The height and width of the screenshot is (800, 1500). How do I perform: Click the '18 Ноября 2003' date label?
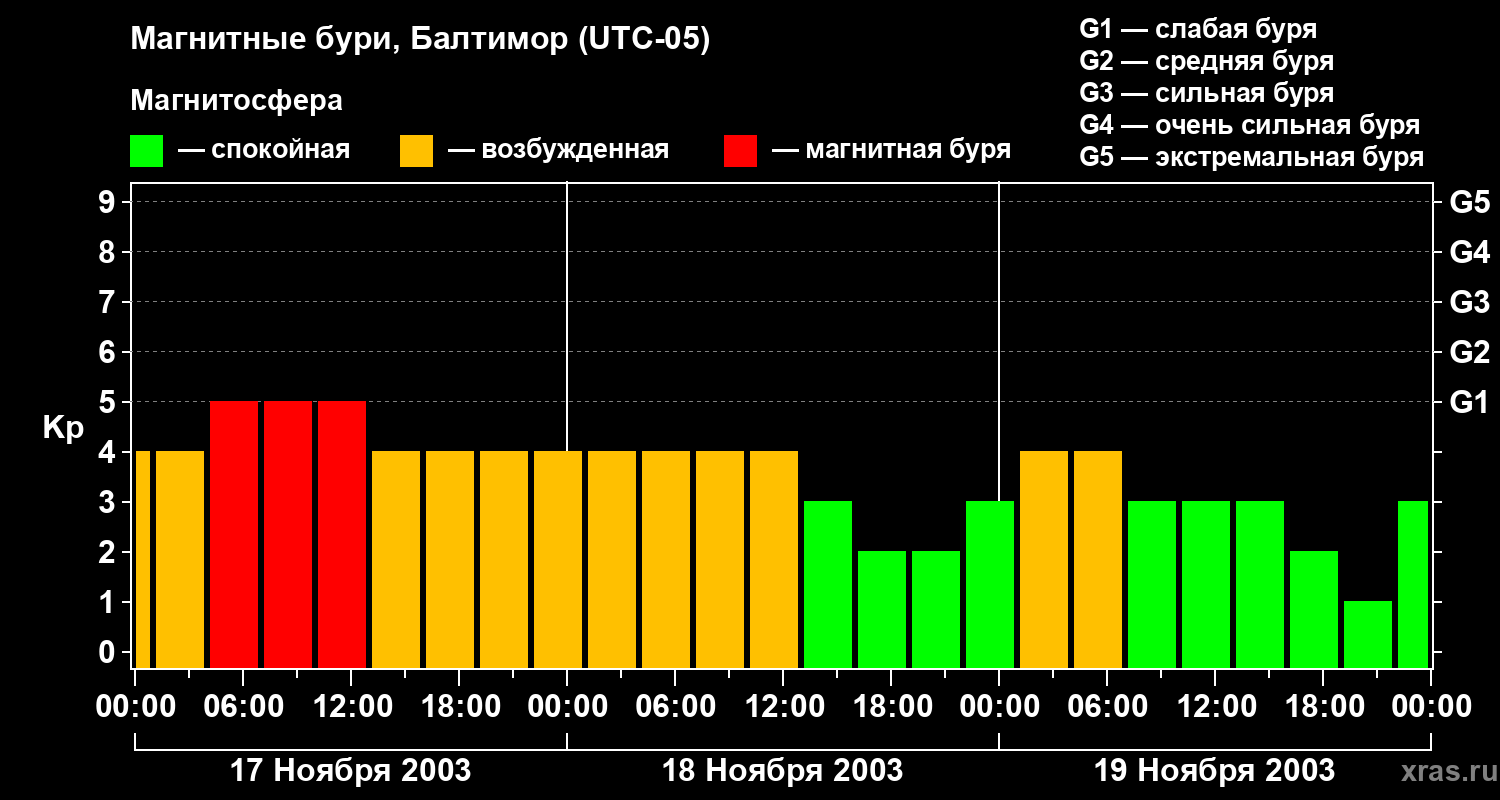[x=782, y=770]
